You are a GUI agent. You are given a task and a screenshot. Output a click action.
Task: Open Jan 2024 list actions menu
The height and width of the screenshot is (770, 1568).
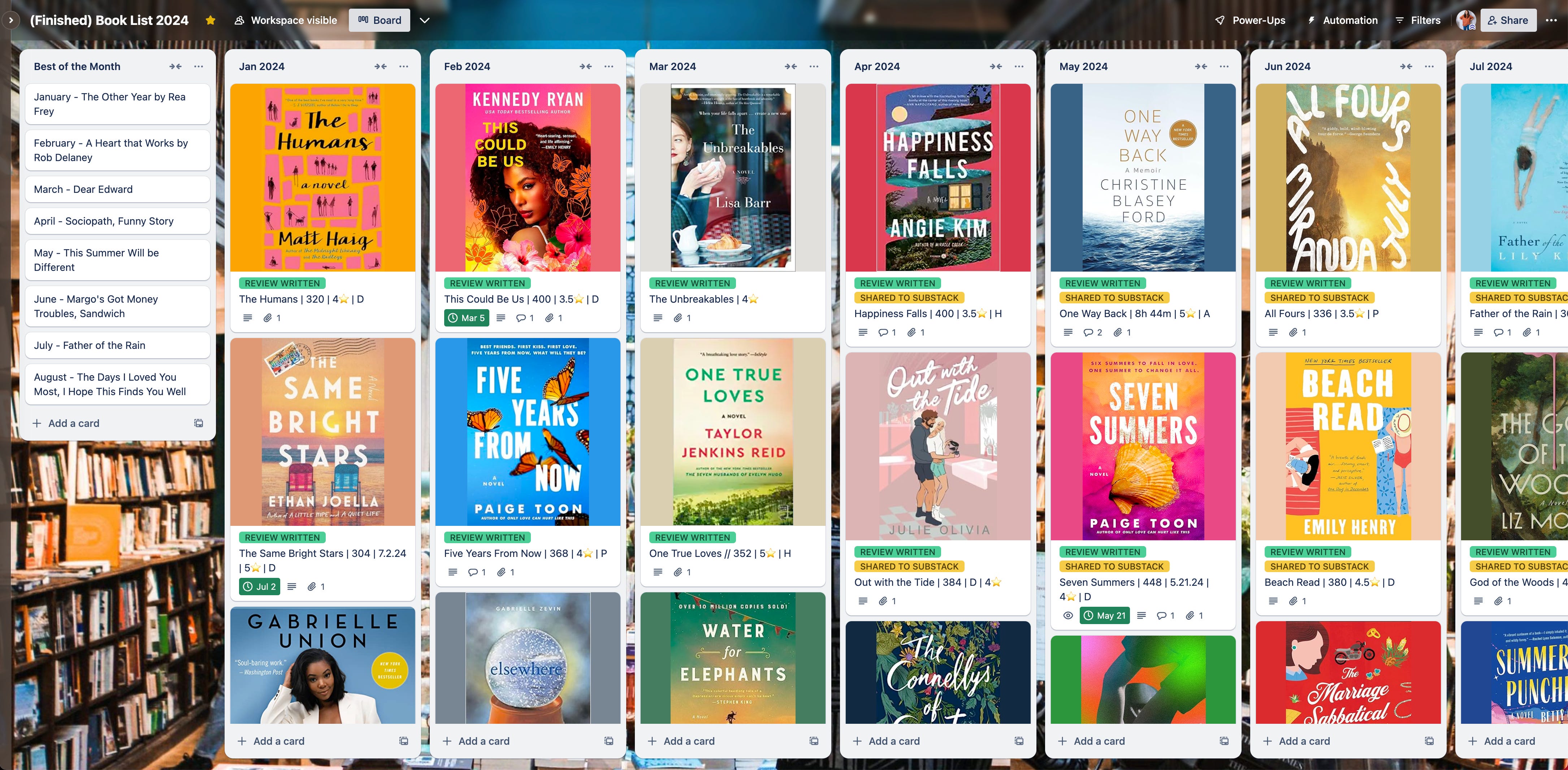click(404, 66)
